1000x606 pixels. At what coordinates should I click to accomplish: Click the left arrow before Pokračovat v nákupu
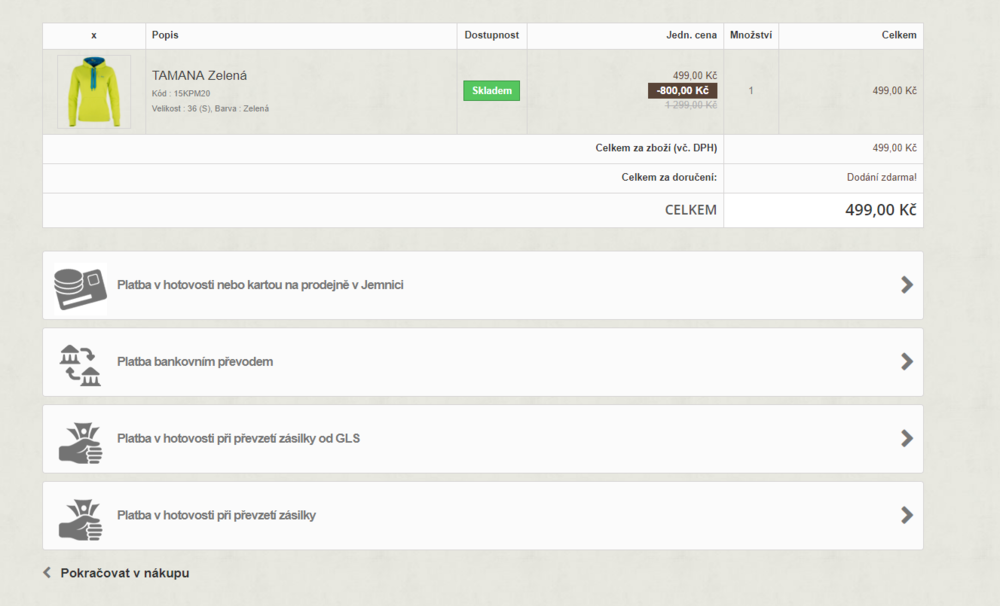(x=47, y=572)
